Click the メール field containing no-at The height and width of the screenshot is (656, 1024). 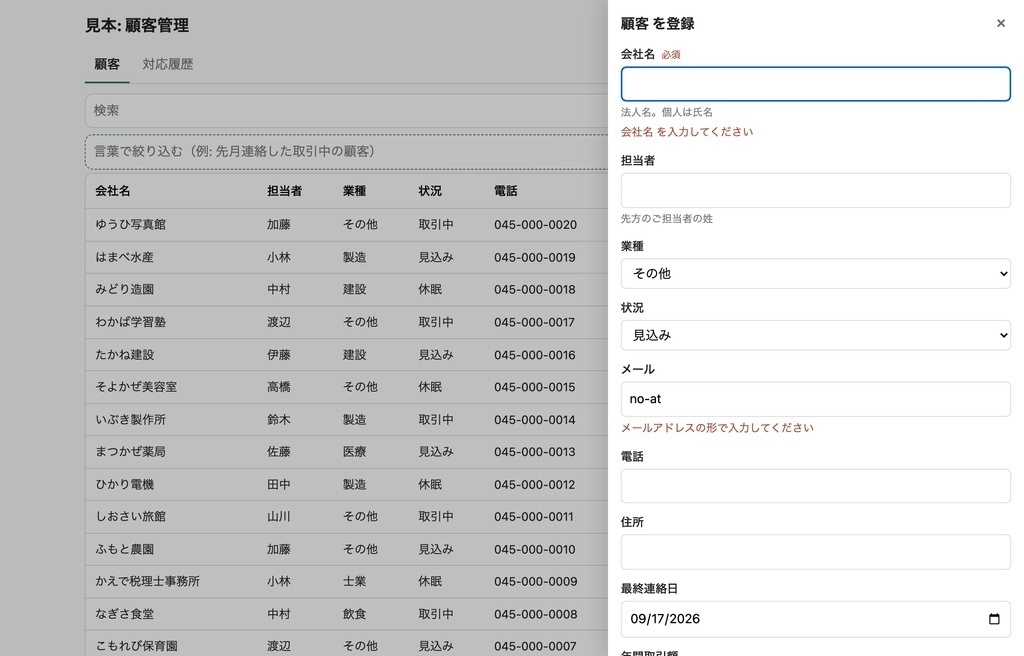(x=816, y=399)
